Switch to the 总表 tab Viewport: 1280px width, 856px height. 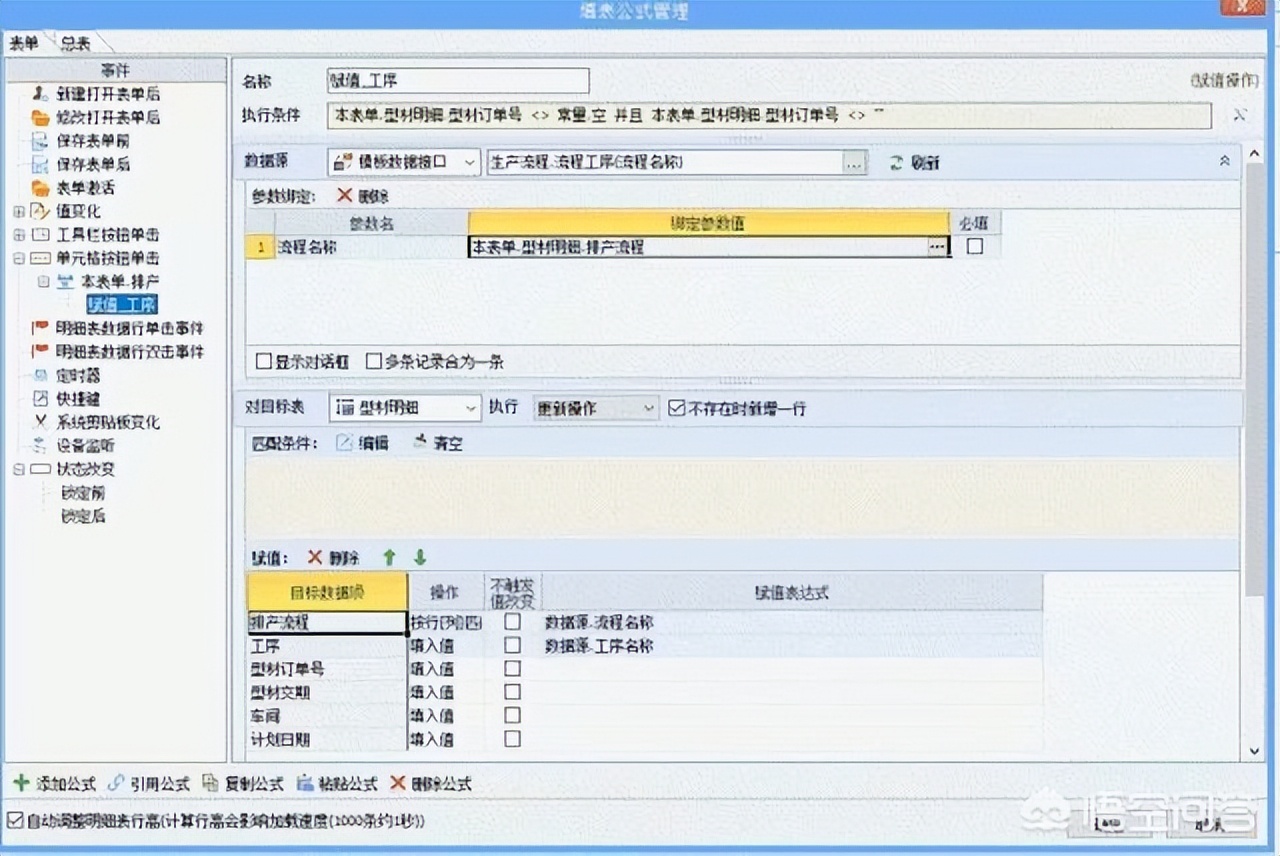click(76, 43)
